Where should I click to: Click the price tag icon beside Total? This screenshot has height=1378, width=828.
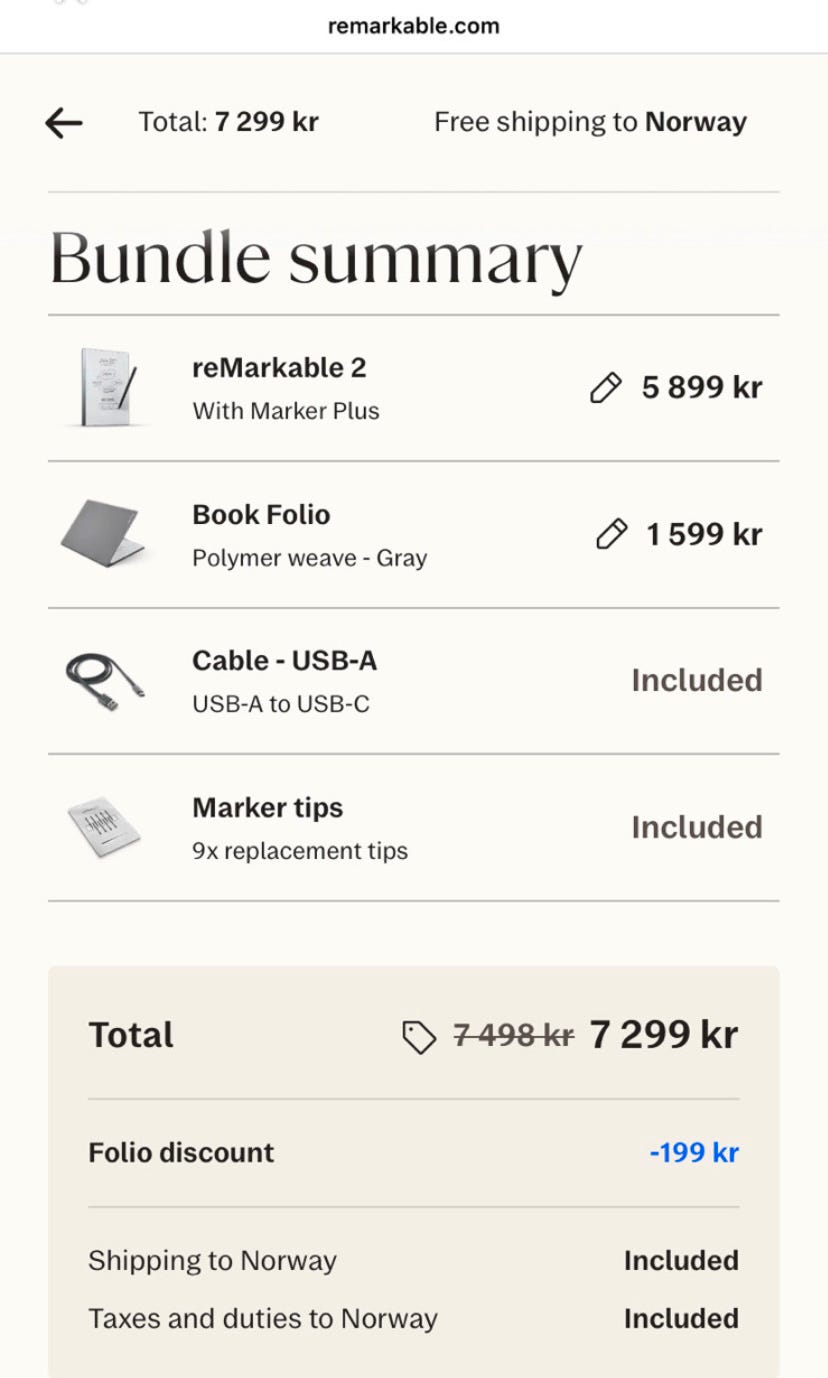pos(419,1037)
